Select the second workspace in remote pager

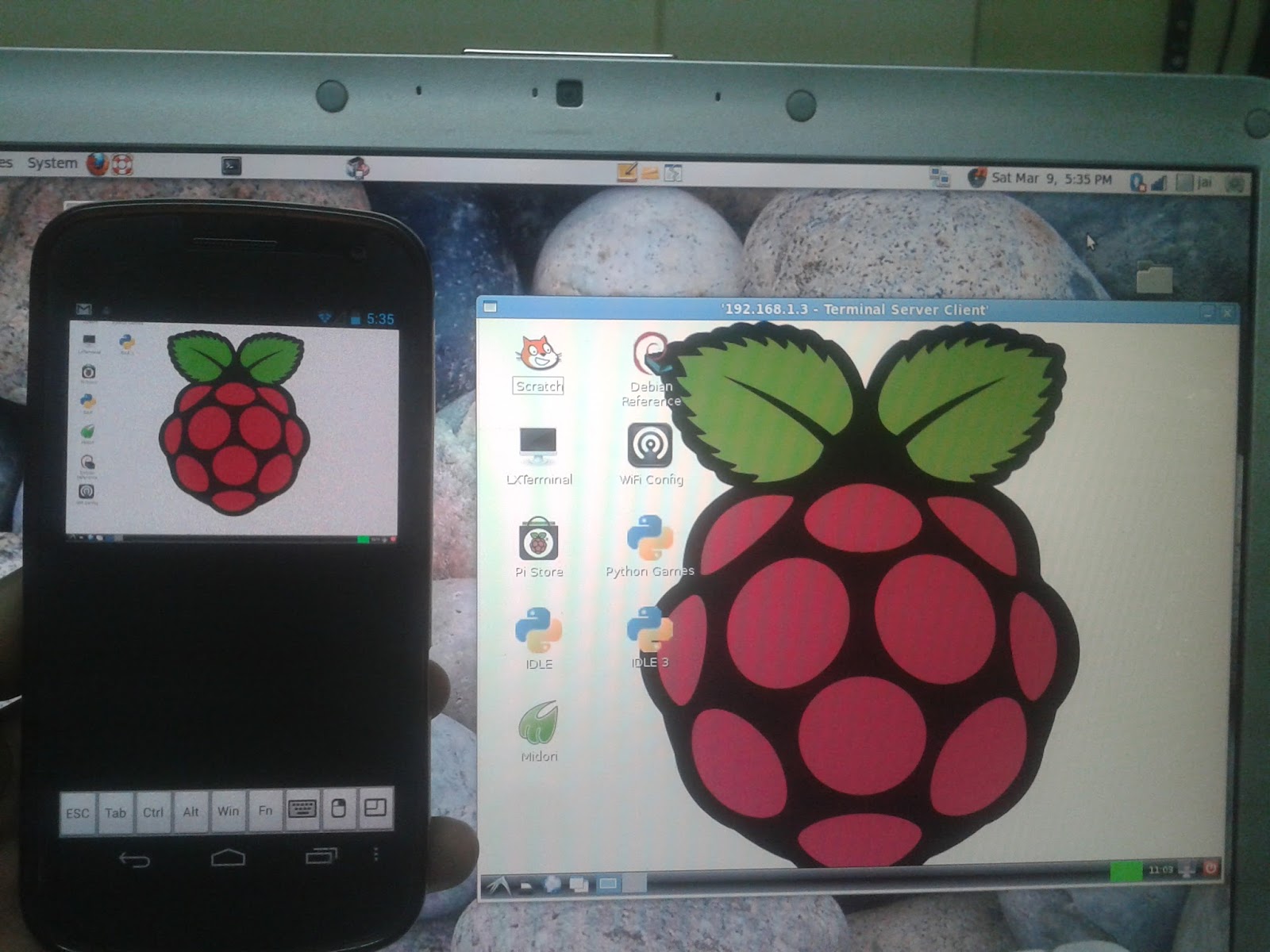634,882
